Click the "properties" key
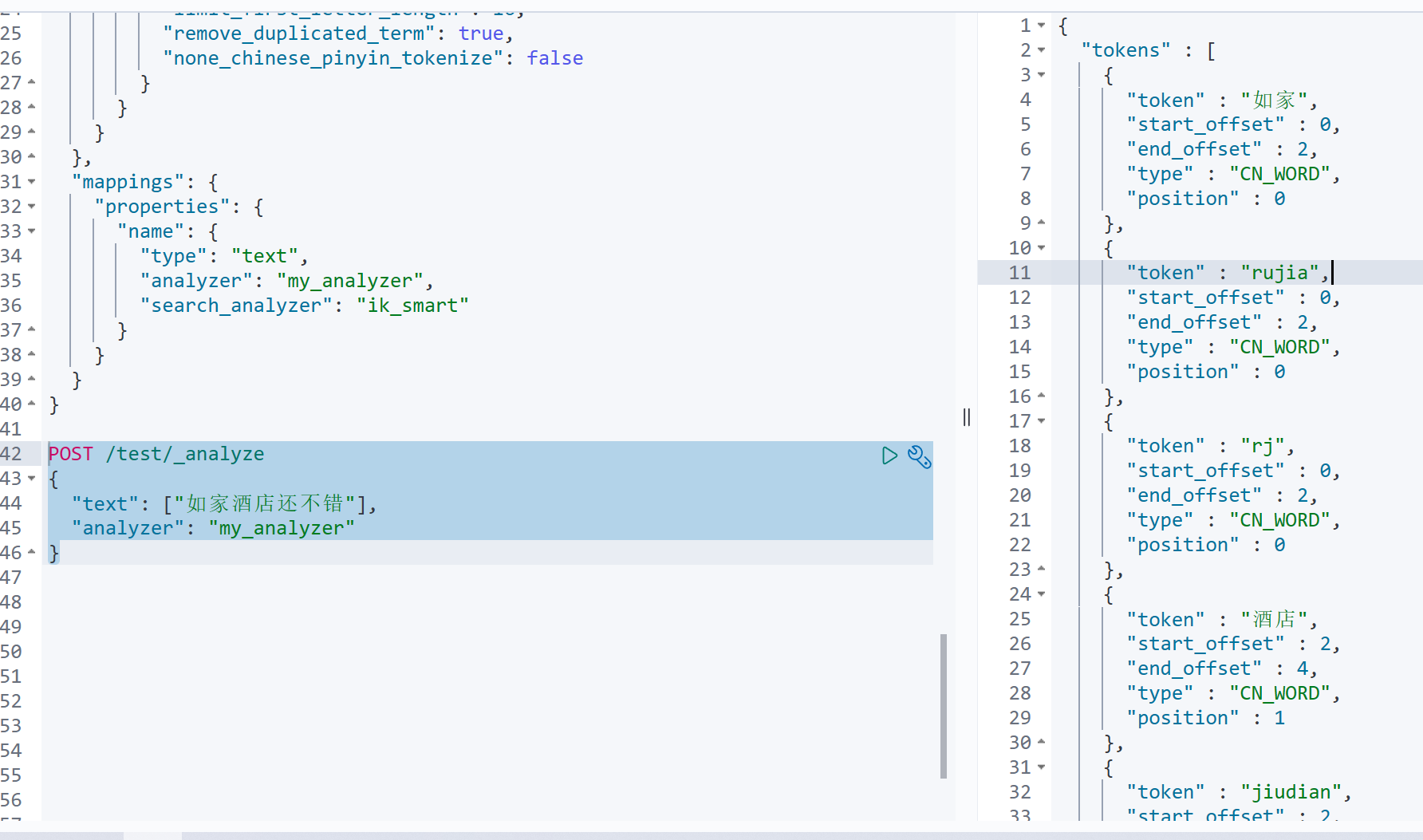 [163, 207]
